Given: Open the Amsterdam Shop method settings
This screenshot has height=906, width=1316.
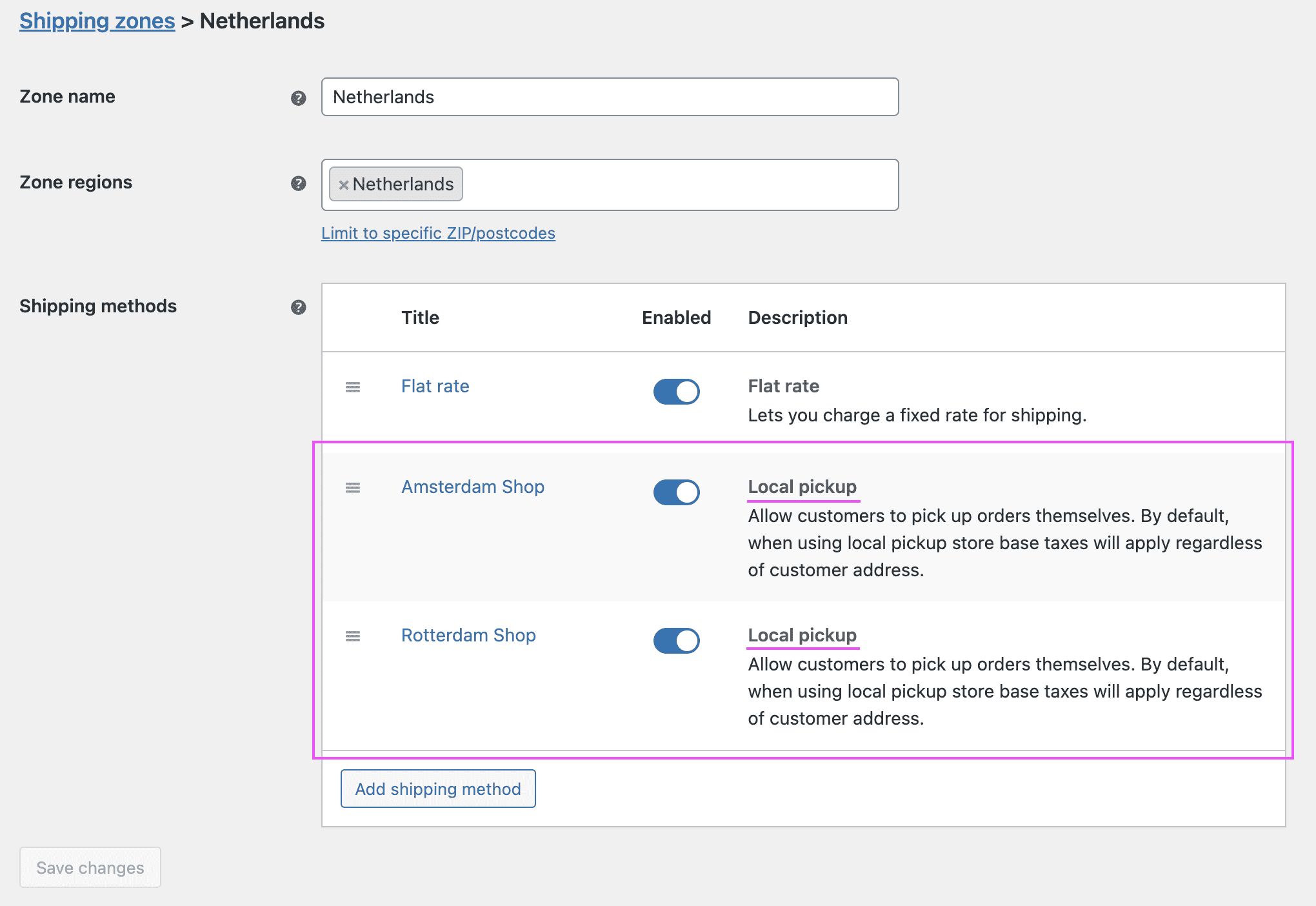Looking at the screenshot, I should 473,487.
